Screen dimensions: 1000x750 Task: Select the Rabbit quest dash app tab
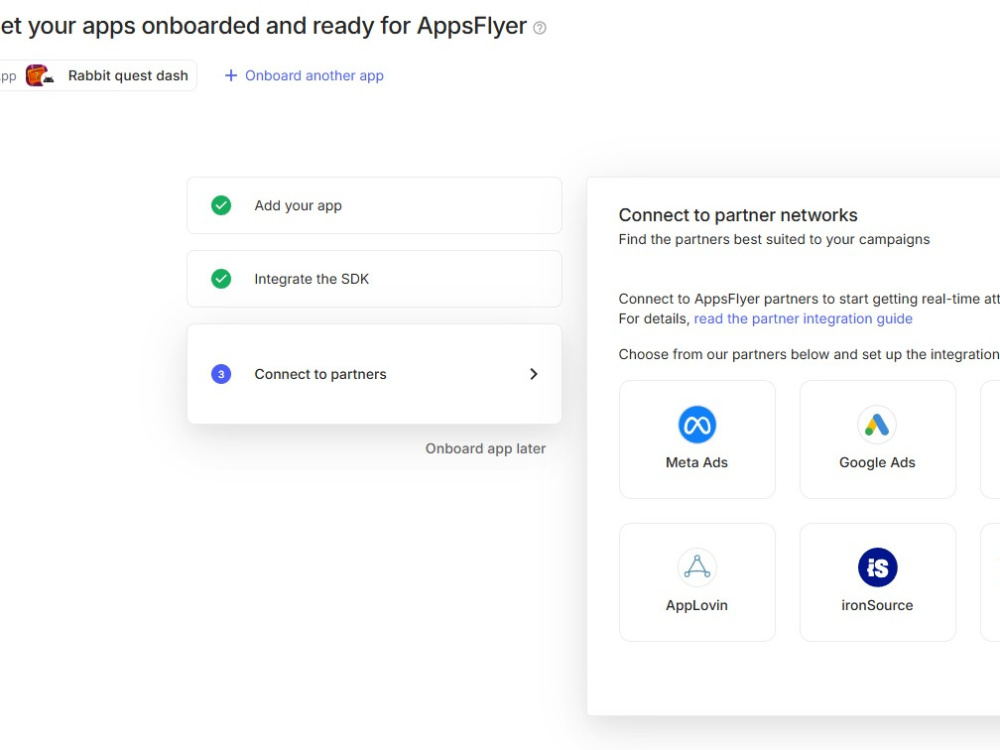(98, 75)
